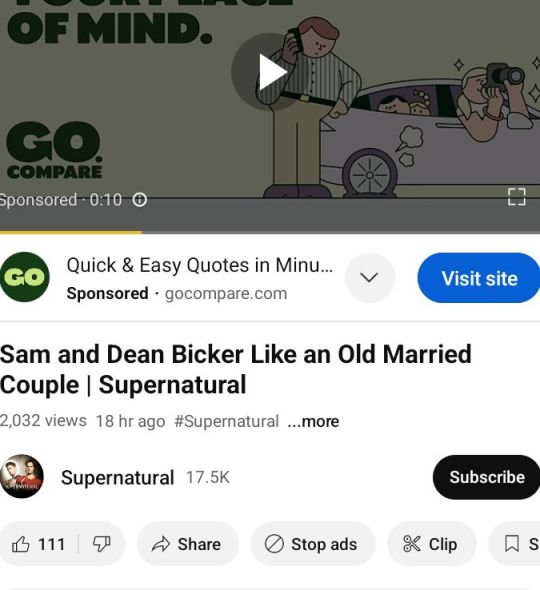This screenshot has height=590, width=540.
Task: Like the video with thumbs up
Action: [38, 544]
